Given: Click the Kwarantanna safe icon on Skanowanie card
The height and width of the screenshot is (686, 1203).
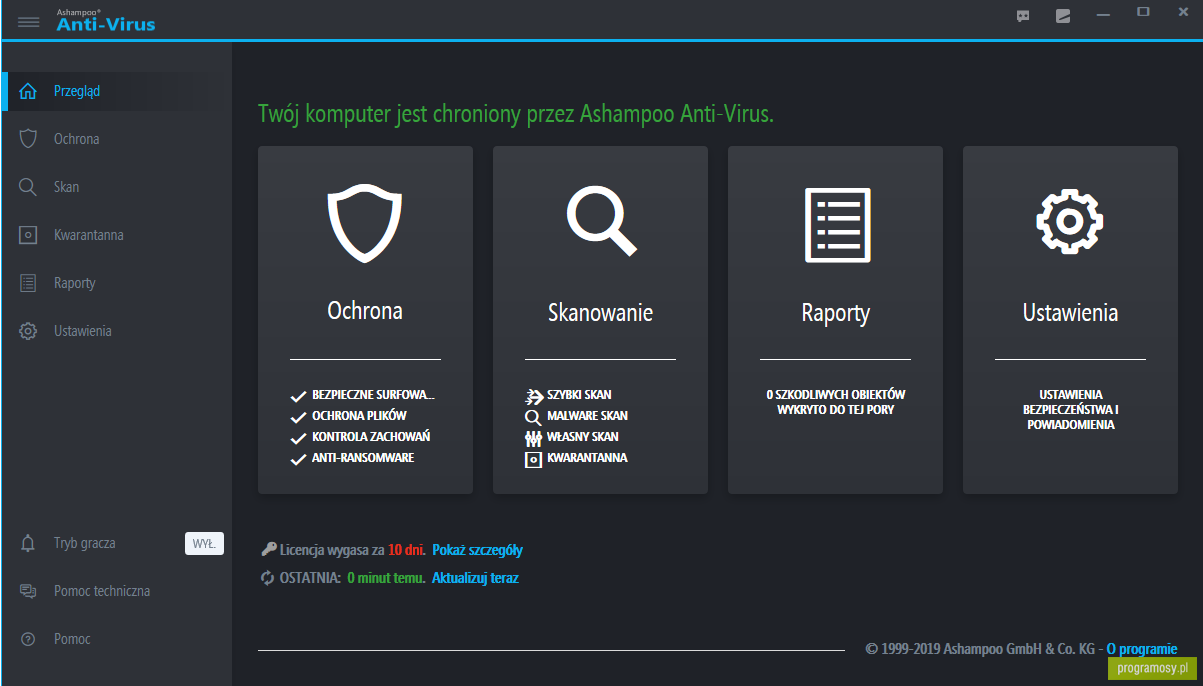Looking at the screenshot, I should click(533, 459).
